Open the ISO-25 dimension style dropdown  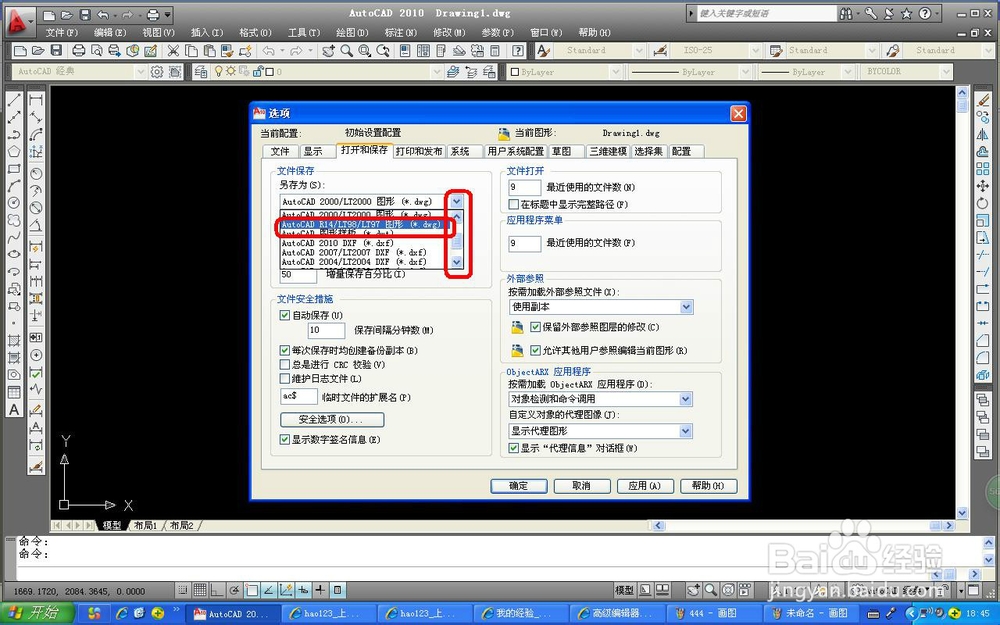tap(756, 50)
